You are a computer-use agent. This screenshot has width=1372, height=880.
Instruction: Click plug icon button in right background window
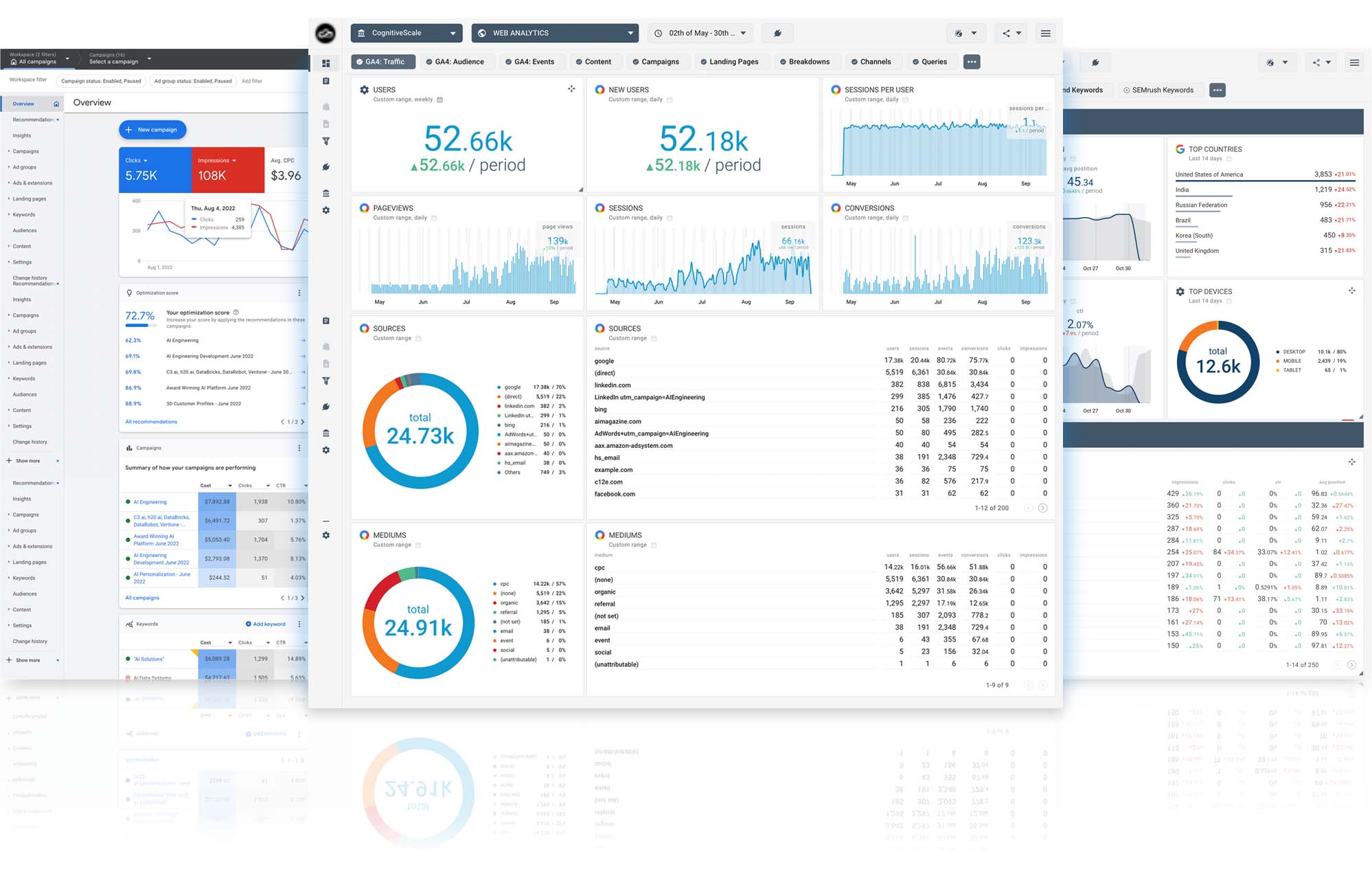[1095, 63]
